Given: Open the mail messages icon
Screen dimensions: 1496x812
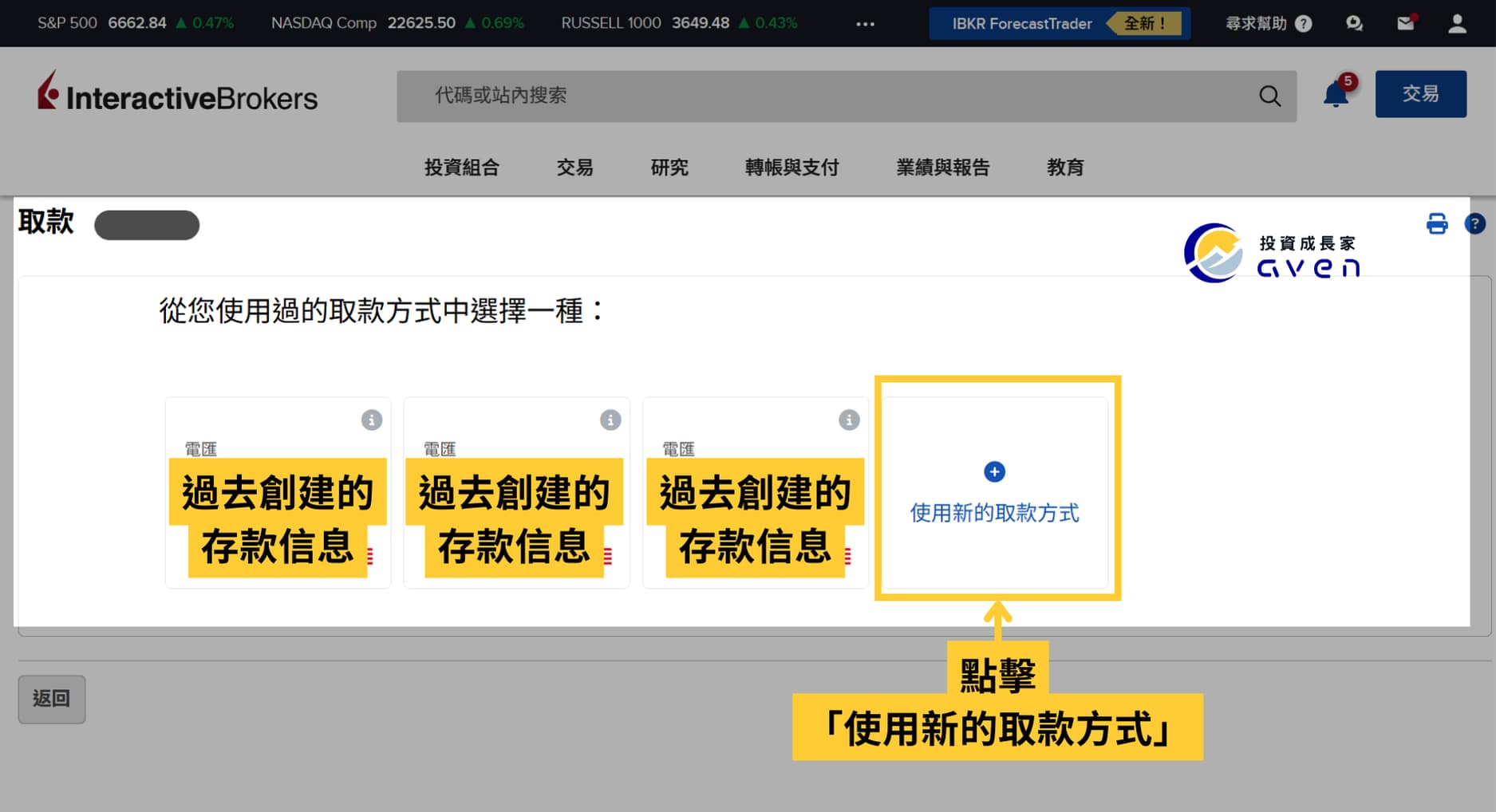Looking at the screenshot, I should (x=1406, y=24).
